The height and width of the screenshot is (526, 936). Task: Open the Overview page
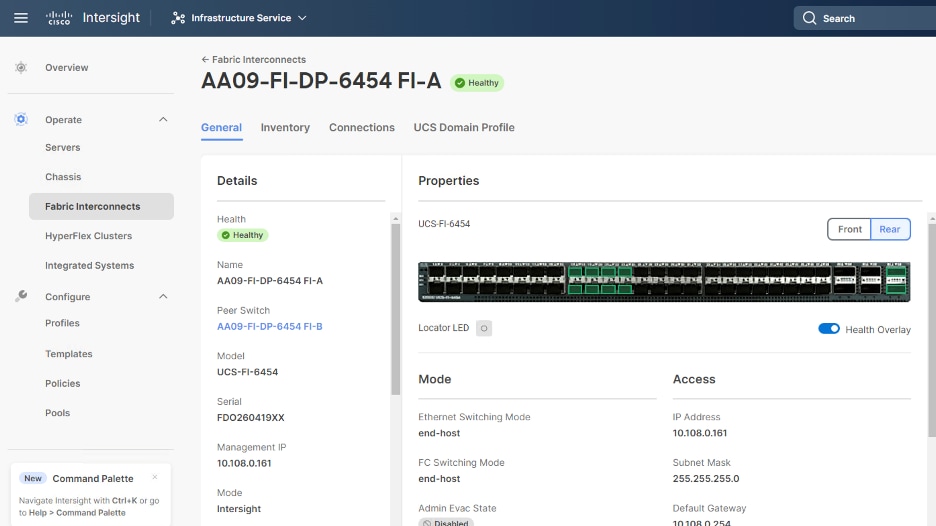click(x=66, y=67)
